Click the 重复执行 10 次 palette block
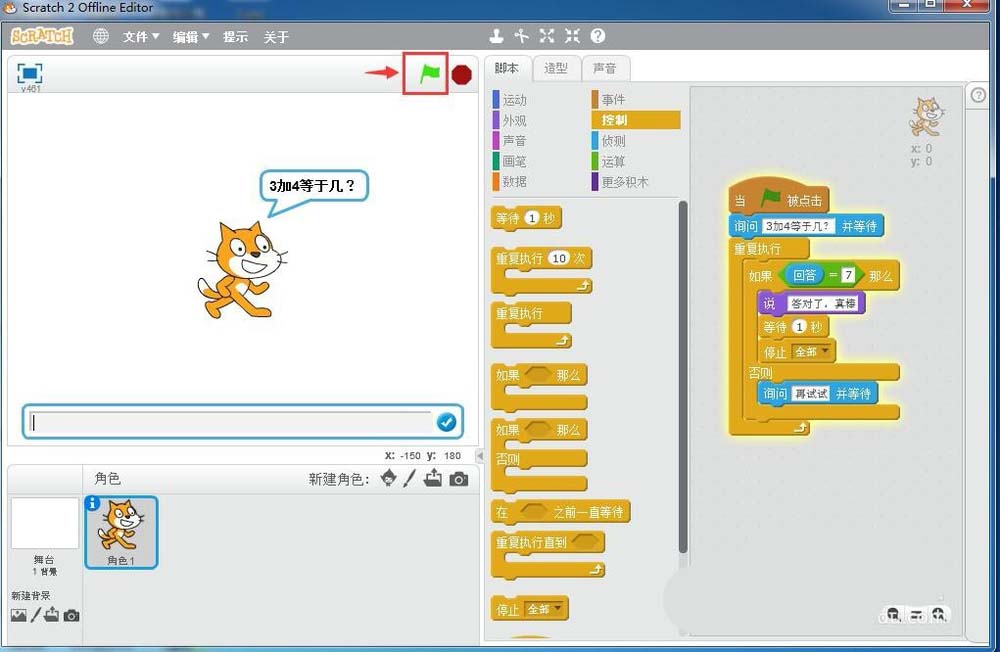This screenshot has height=652, width=1000. 541,270
